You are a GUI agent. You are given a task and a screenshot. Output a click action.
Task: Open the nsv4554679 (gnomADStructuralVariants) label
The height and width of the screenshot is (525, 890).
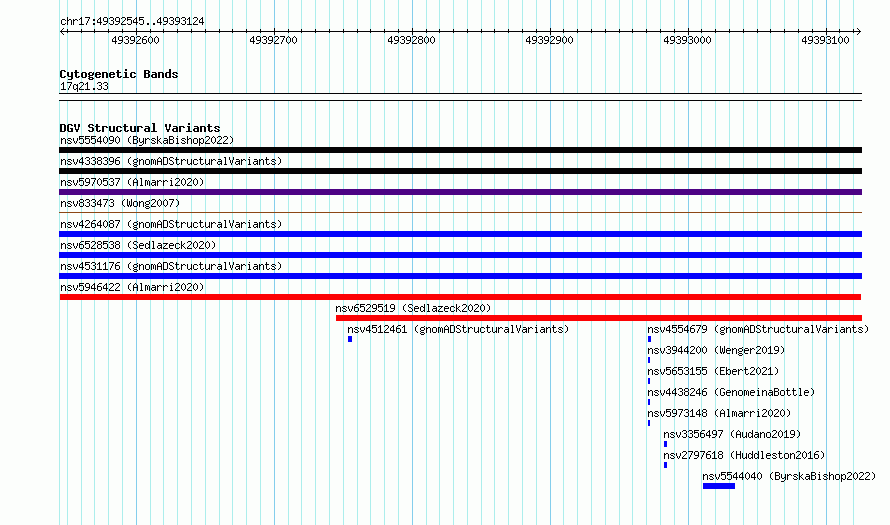pyautogui.click(x=758, y=329)
